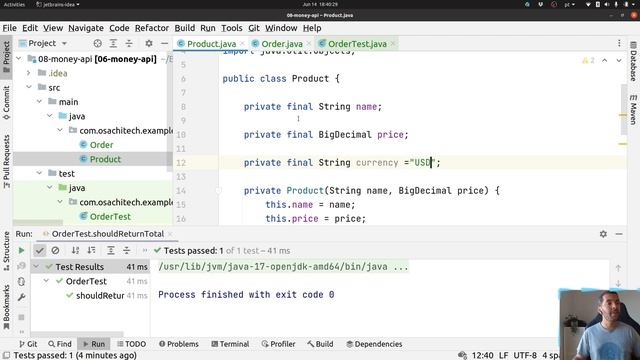Toggle show passed tests
The height and width of the screenshot is (360, 640).
click(x=40, y=251)
